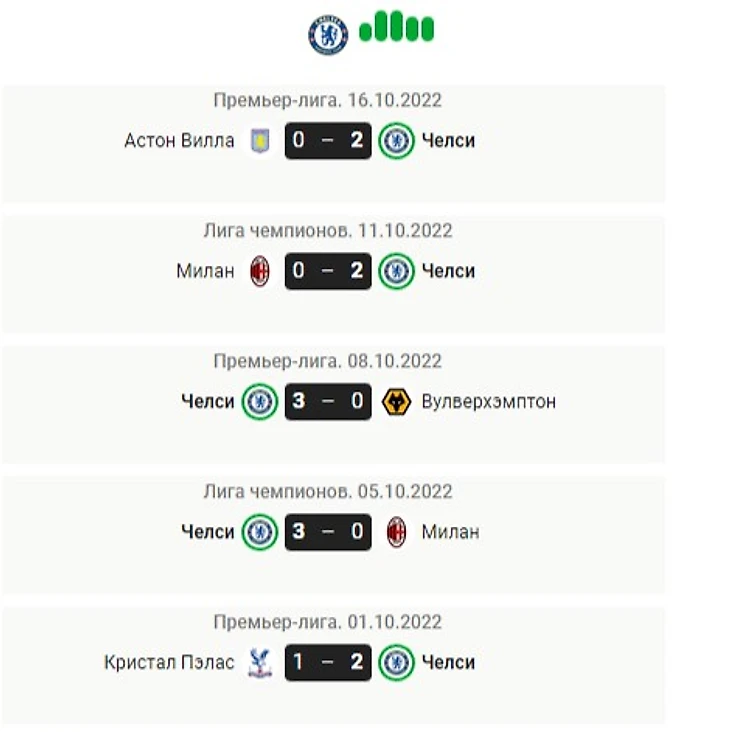Open the Crystal Palace 1–2 score
The width and height of the screenshot is (730, 732).
pyautogui.click(x=328, y=662)
